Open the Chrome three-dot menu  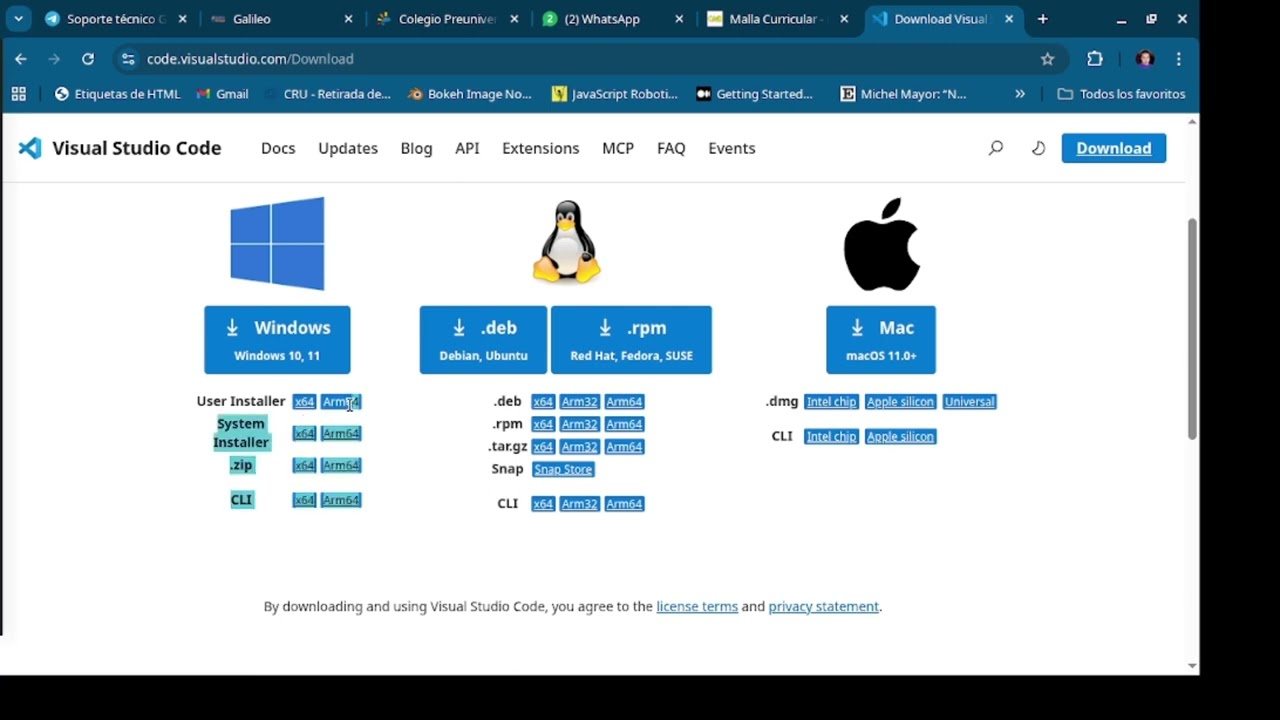1179,59
